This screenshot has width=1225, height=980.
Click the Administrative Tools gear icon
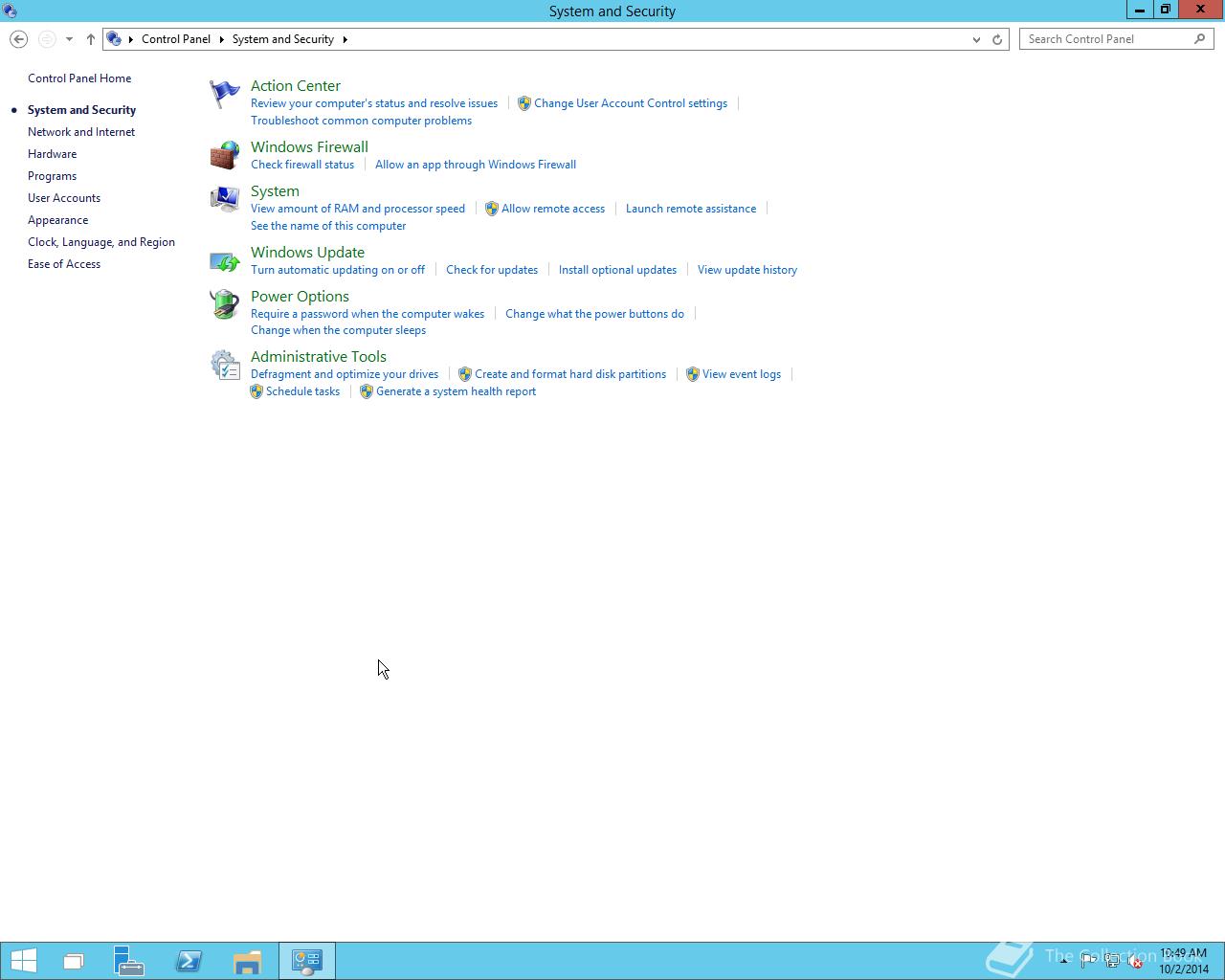coord(225,365)
